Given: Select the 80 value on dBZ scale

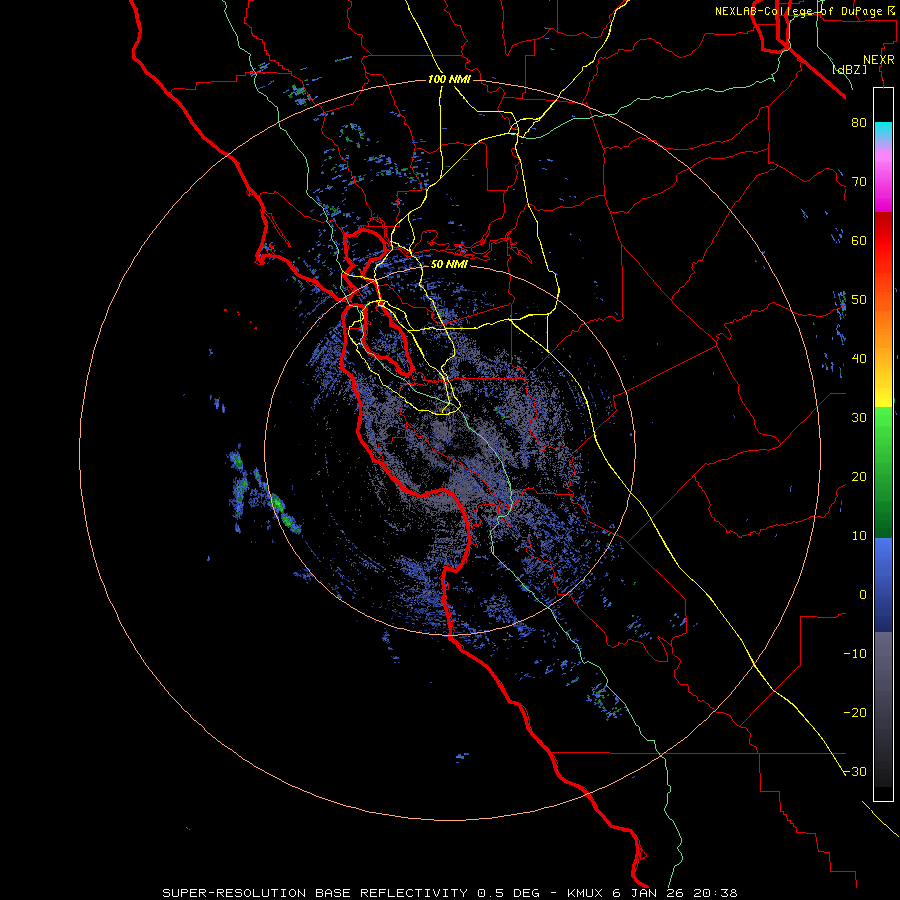Looking at the screenshot, I should pos(859,123).
